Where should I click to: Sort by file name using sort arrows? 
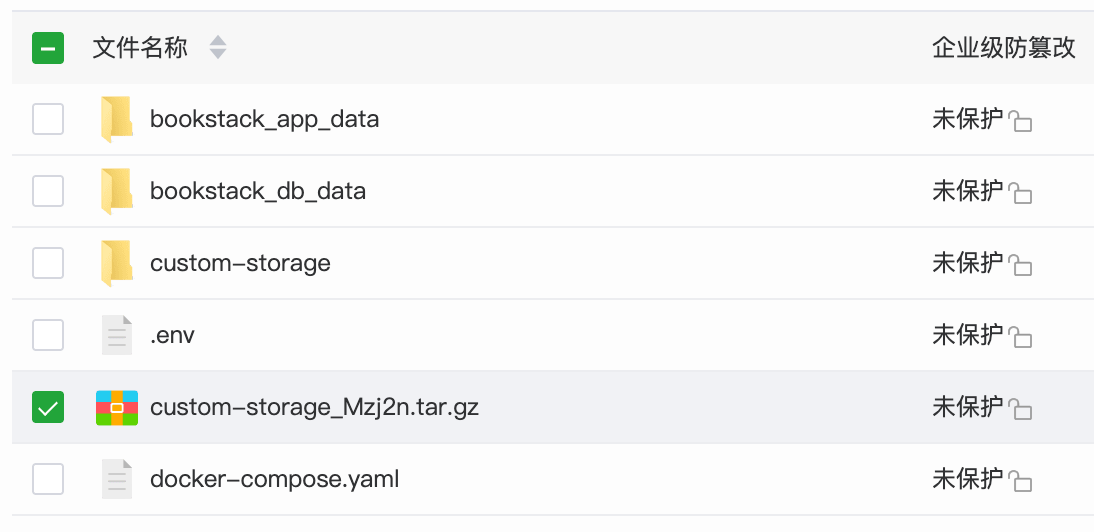coord(217,48)
